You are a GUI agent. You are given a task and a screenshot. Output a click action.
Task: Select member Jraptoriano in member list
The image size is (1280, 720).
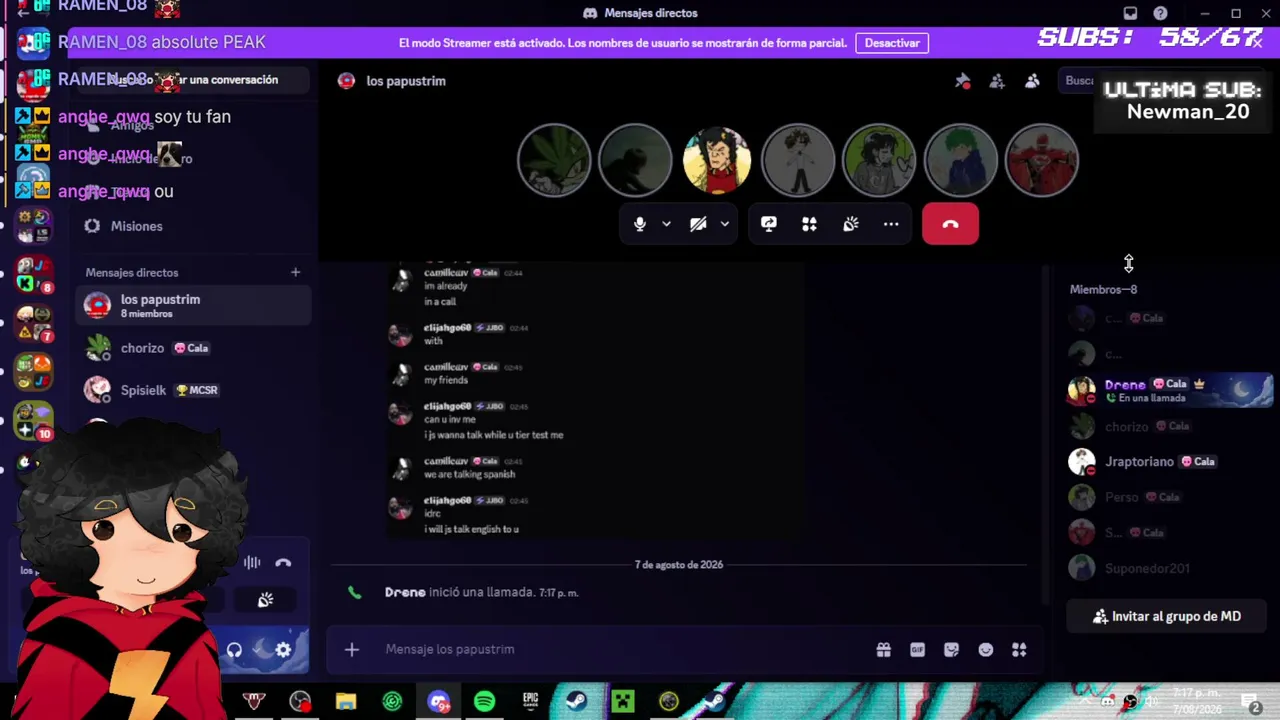[x=1169, y=462]
